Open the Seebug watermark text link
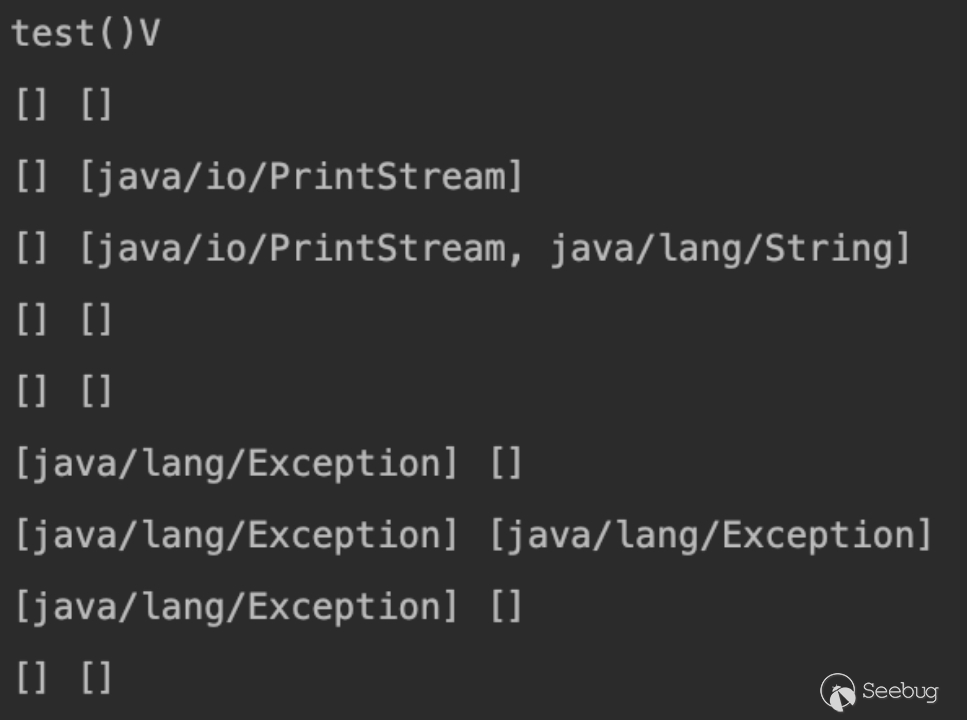Viewport: 967px width, 720px height. [x=899, y=691]
